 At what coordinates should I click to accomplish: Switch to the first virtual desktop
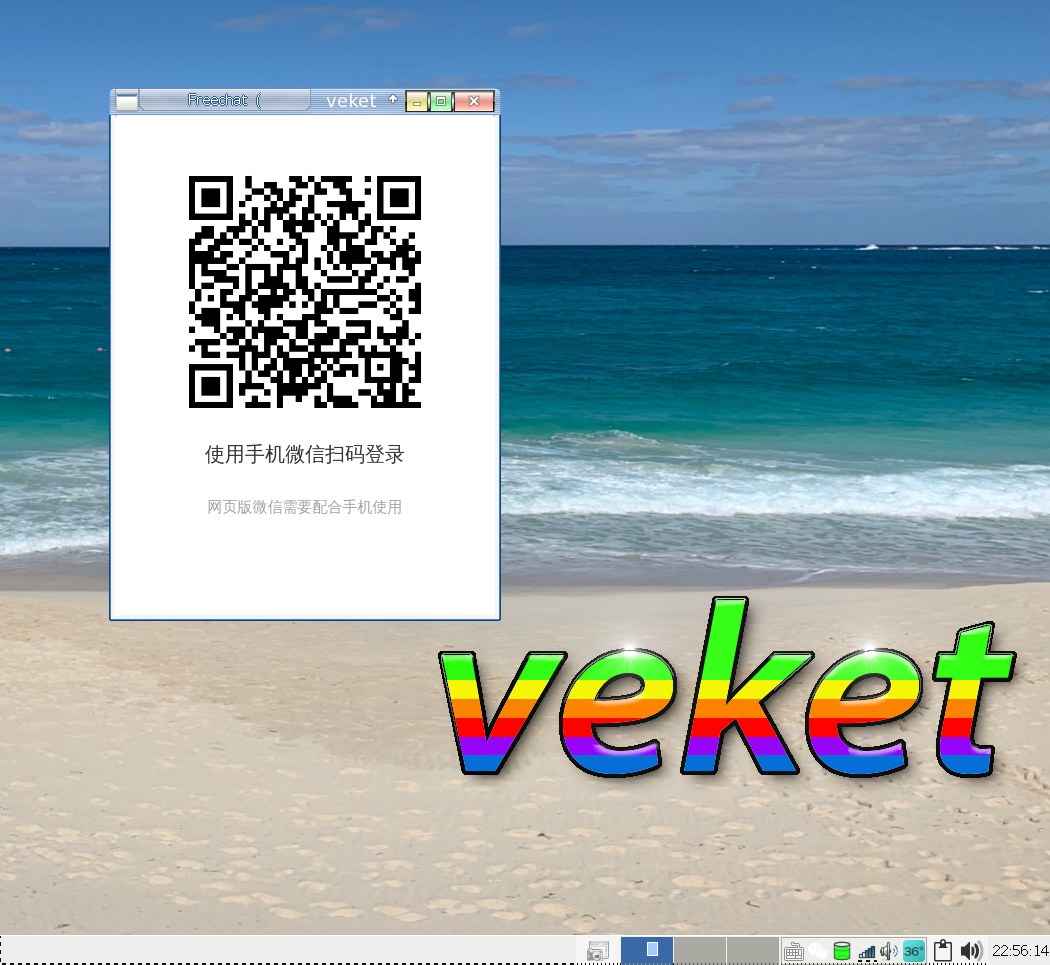(647, 950)
